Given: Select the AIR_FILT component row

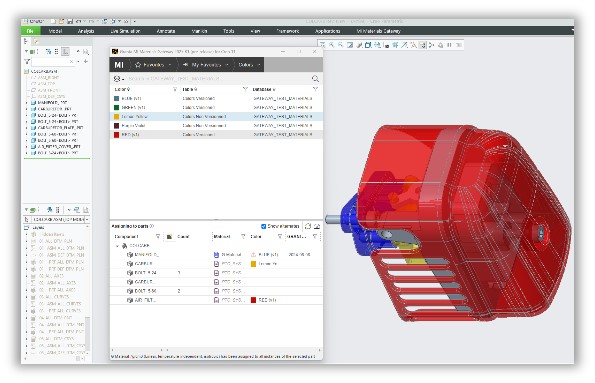Looking at the screenshot, I should [216, 300].
